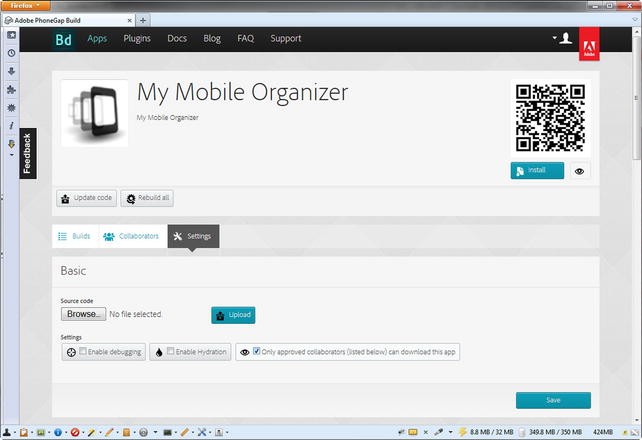Click the QR code image
Image resolution: width=642 pixels, height=440 pixels.
550,118
